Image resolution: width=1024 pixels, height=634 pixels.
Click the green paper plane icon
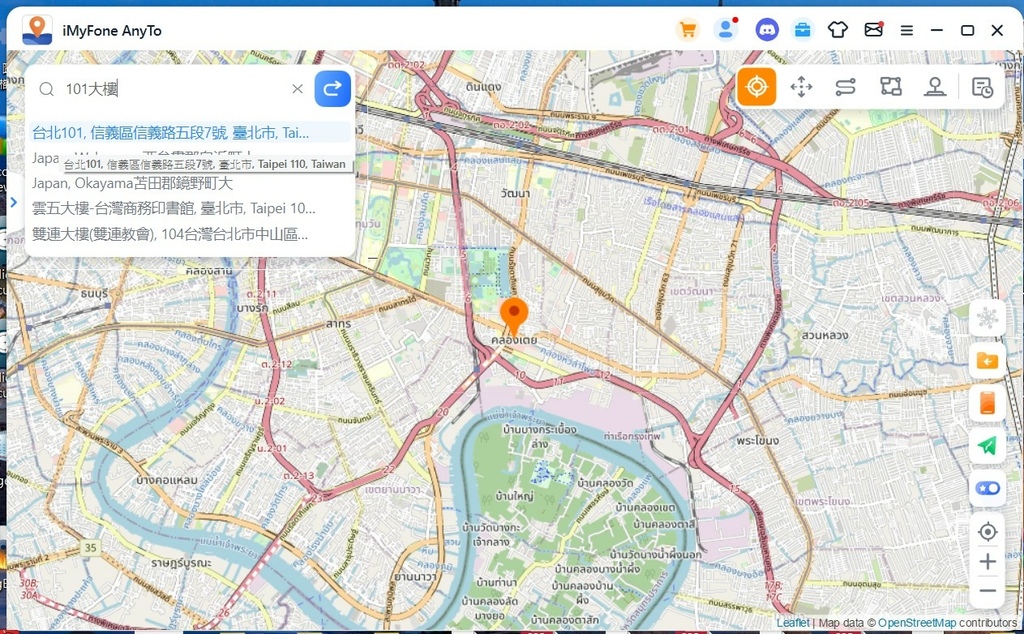(987, 445)
